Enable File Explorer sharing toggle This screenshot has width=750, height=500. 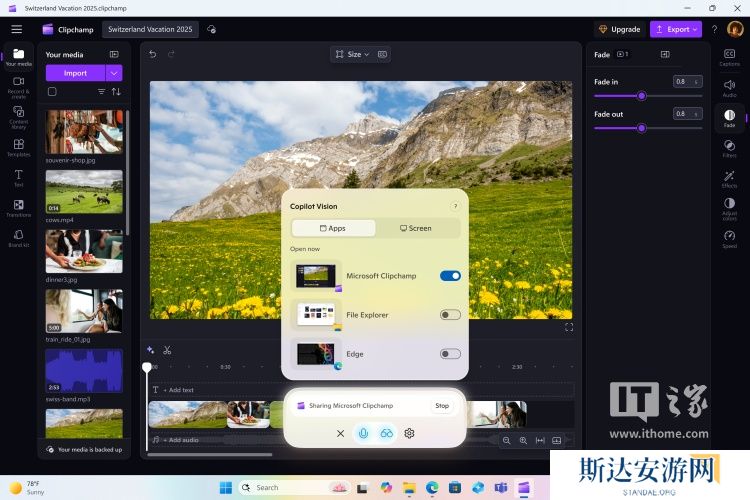point(450,315)
